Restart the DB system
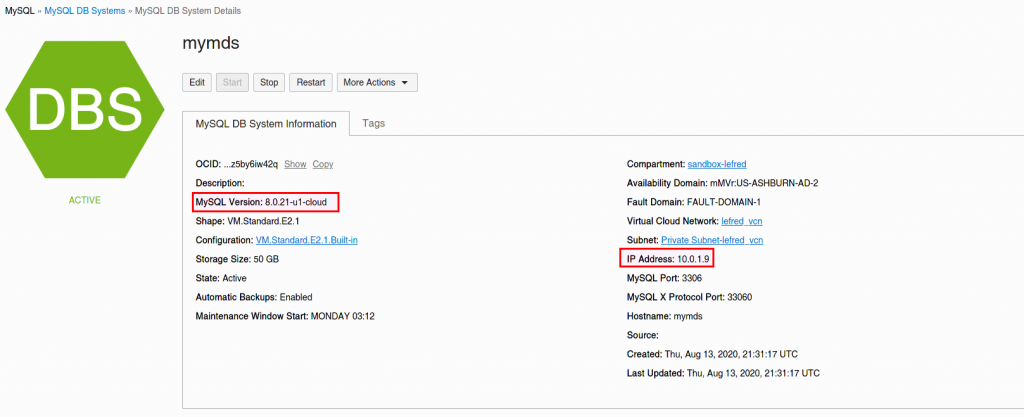The width and height of the screenshot is (1024, 417). pos(312,82)
